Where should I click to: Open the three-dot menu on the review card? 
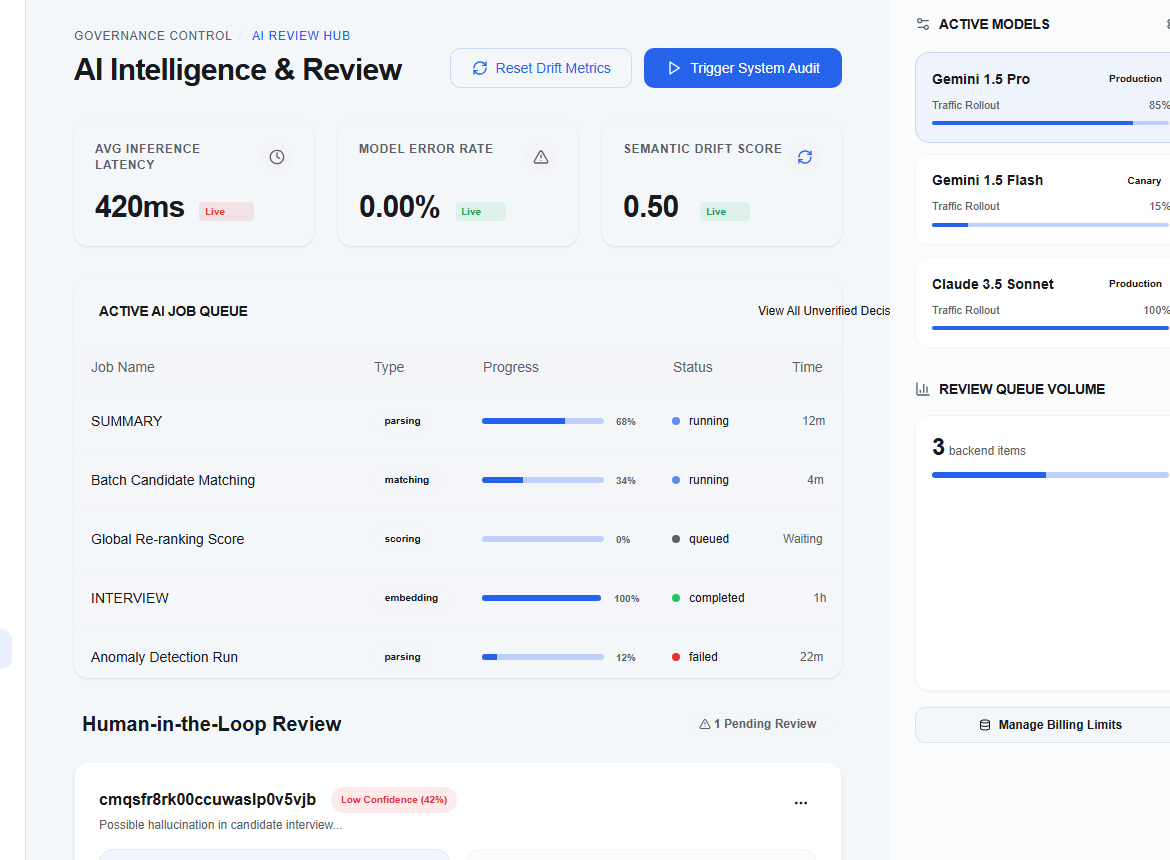[x=801, y=803]
